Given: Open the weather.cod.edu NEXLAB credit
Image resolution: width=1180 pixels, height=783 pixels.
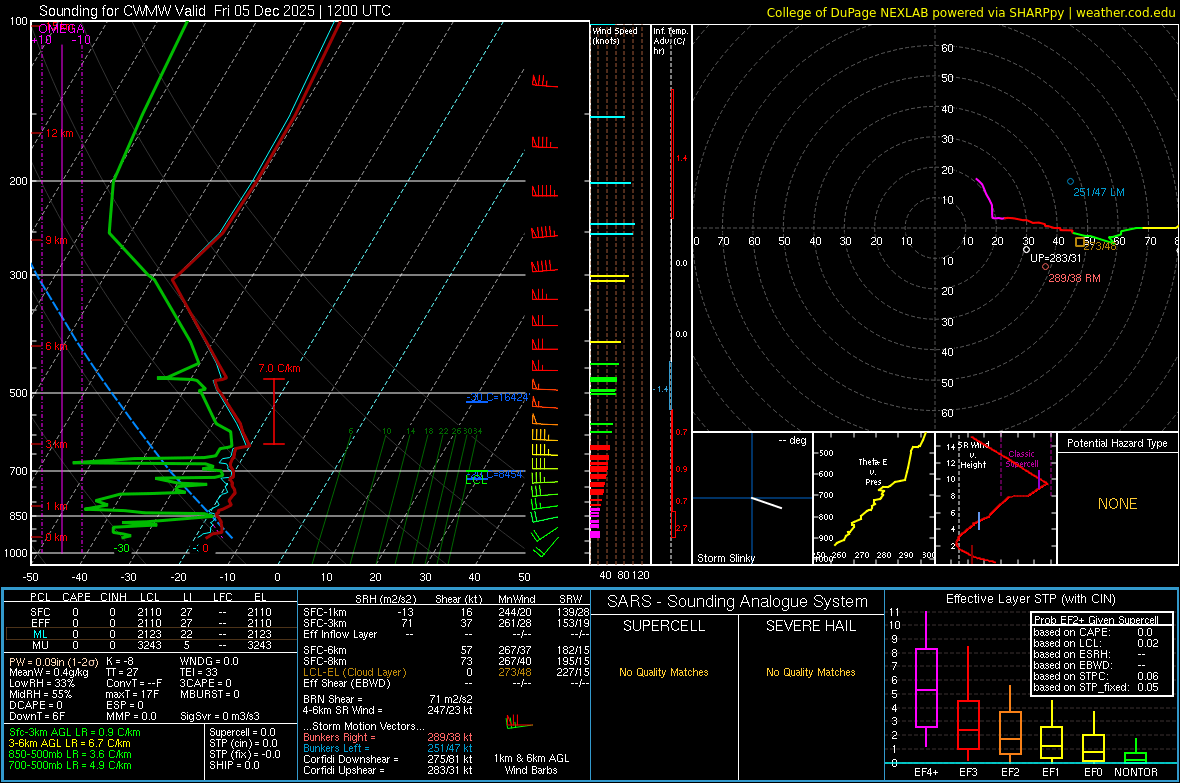Looking at the screenshot, I should [970, 12].
